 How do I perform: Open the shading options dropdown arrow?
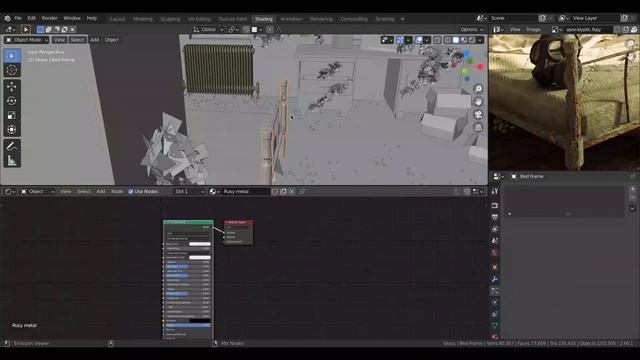click(x=480, y=40)
